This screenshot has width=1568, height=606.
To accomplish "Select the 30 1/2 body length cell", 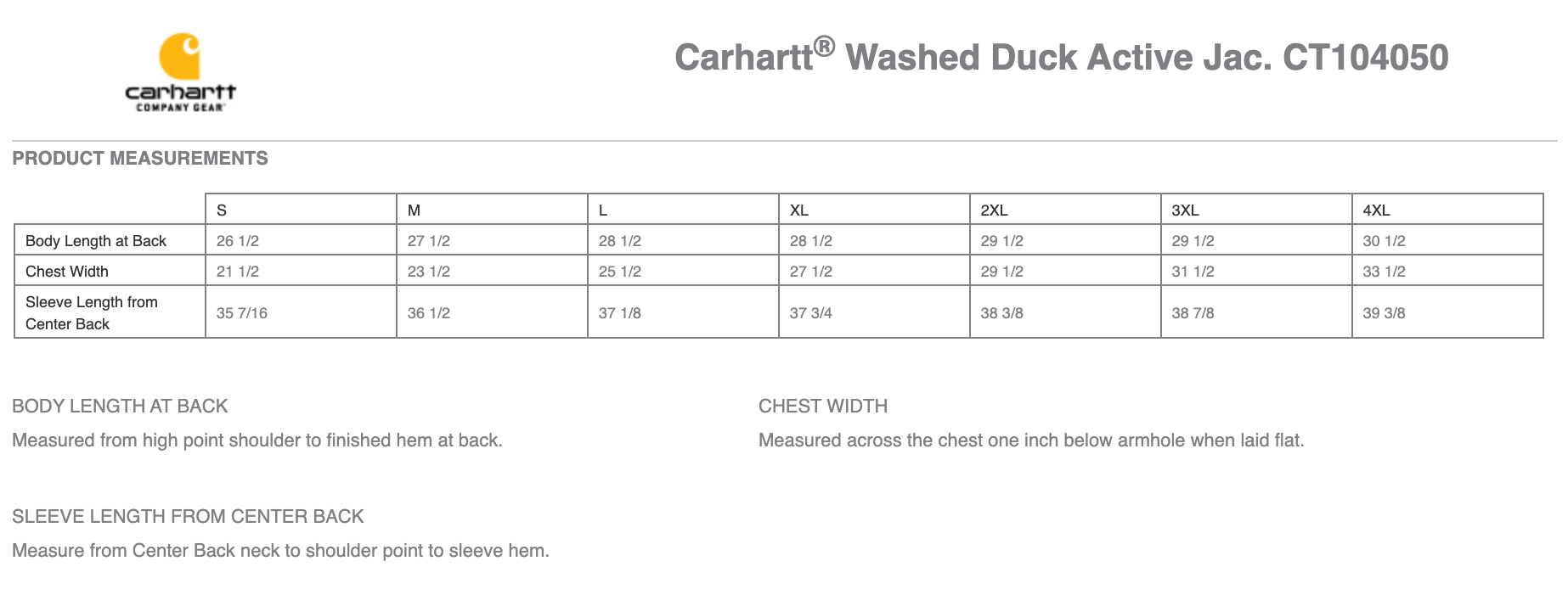I will (1385, 241).
